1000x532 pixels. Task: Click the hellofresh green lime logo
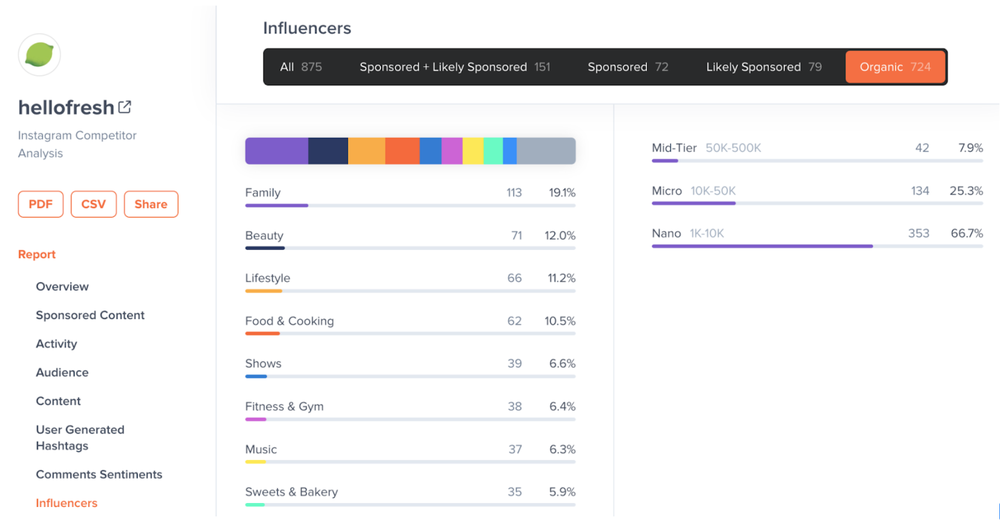click(39, 55)
